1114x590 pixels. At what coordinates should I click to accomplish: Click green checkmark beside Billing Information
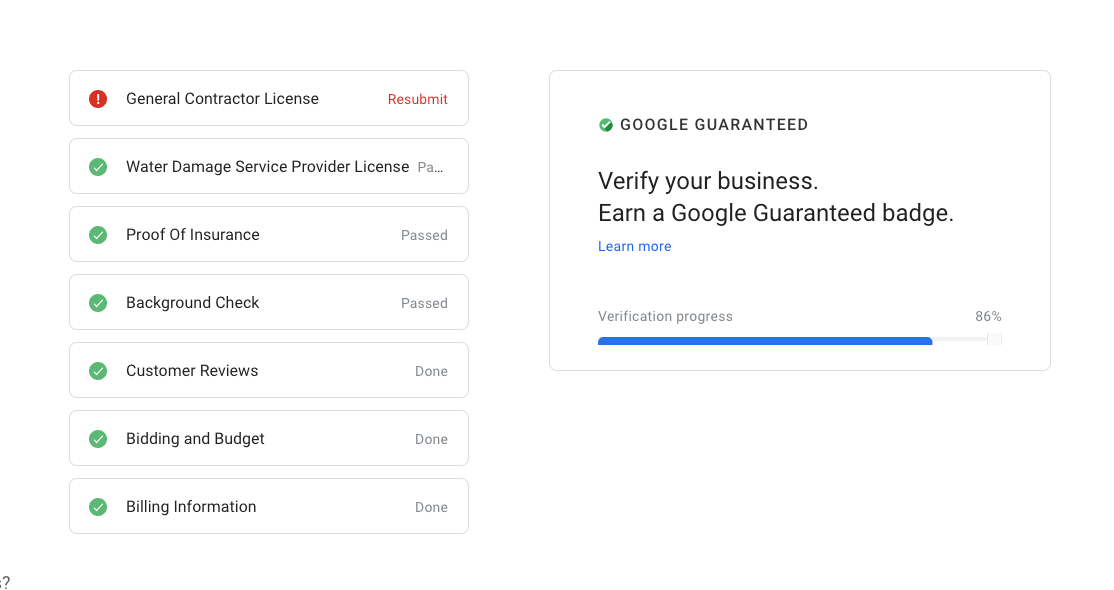pos(98,507)
